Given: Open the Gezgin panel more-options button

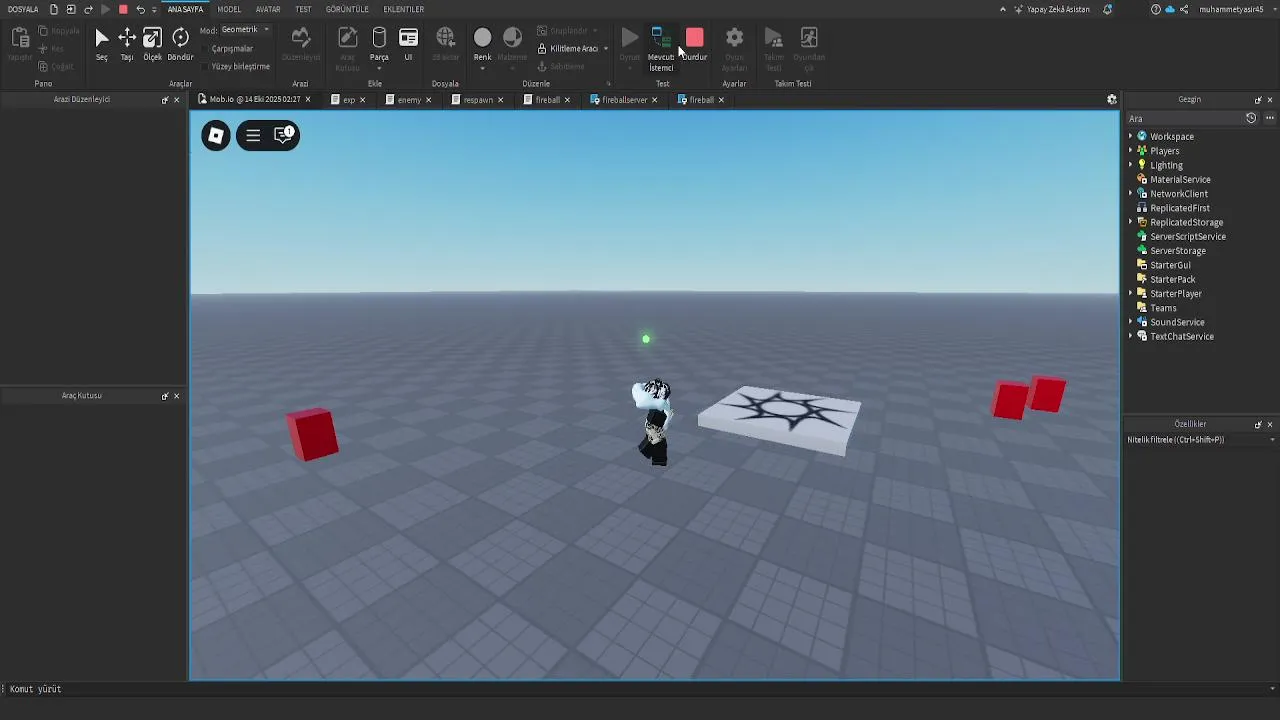Looking at the screenshot, I should click(x=1271, y=118).
